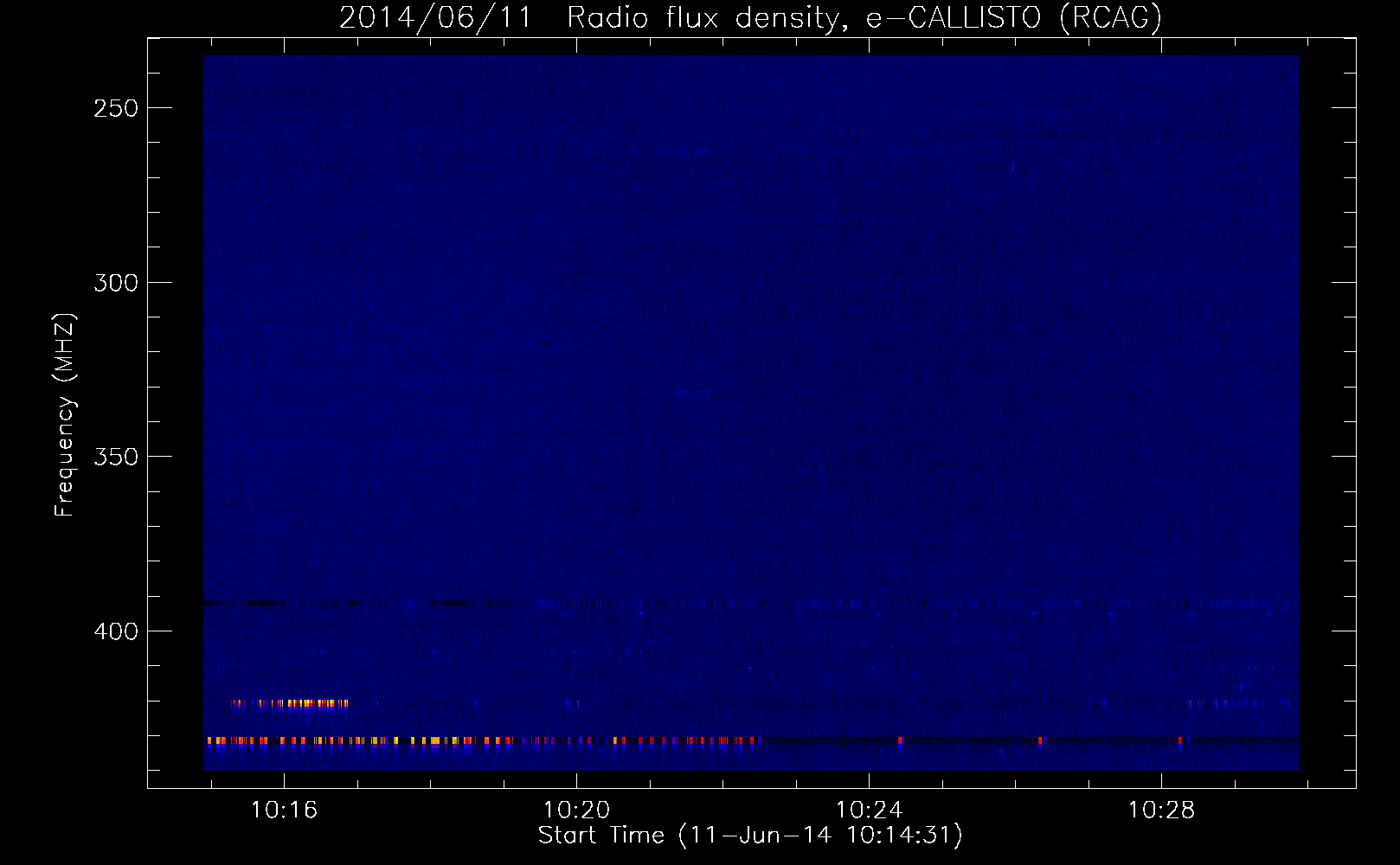Screen dimensions: 1400x865
Task: Click the 10:24 time tick label
Action: (x=869, y=811)
